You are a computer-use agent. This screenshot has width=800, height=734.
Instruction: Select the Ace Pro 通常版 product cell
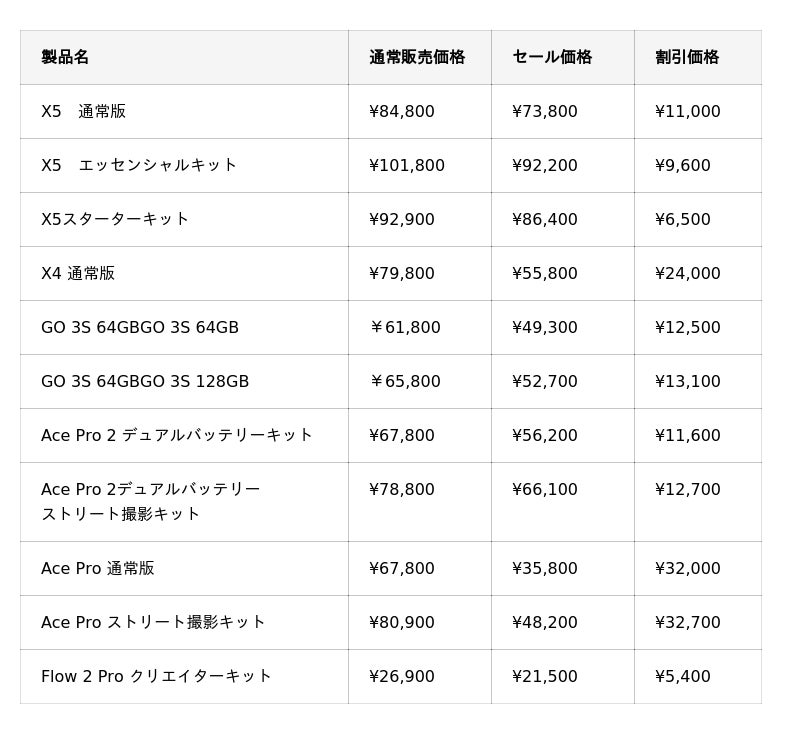point(98,569)
